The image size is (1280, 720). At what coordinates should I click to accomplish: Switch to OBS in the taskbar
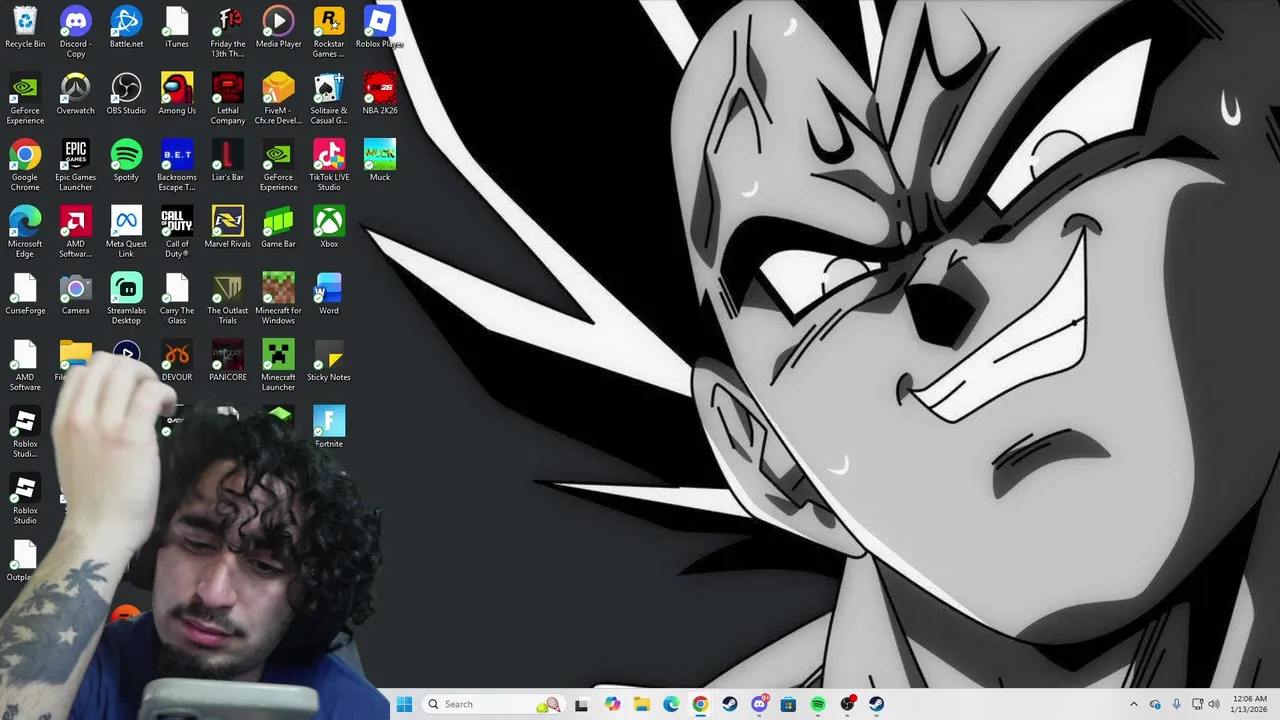pos(848,704)
